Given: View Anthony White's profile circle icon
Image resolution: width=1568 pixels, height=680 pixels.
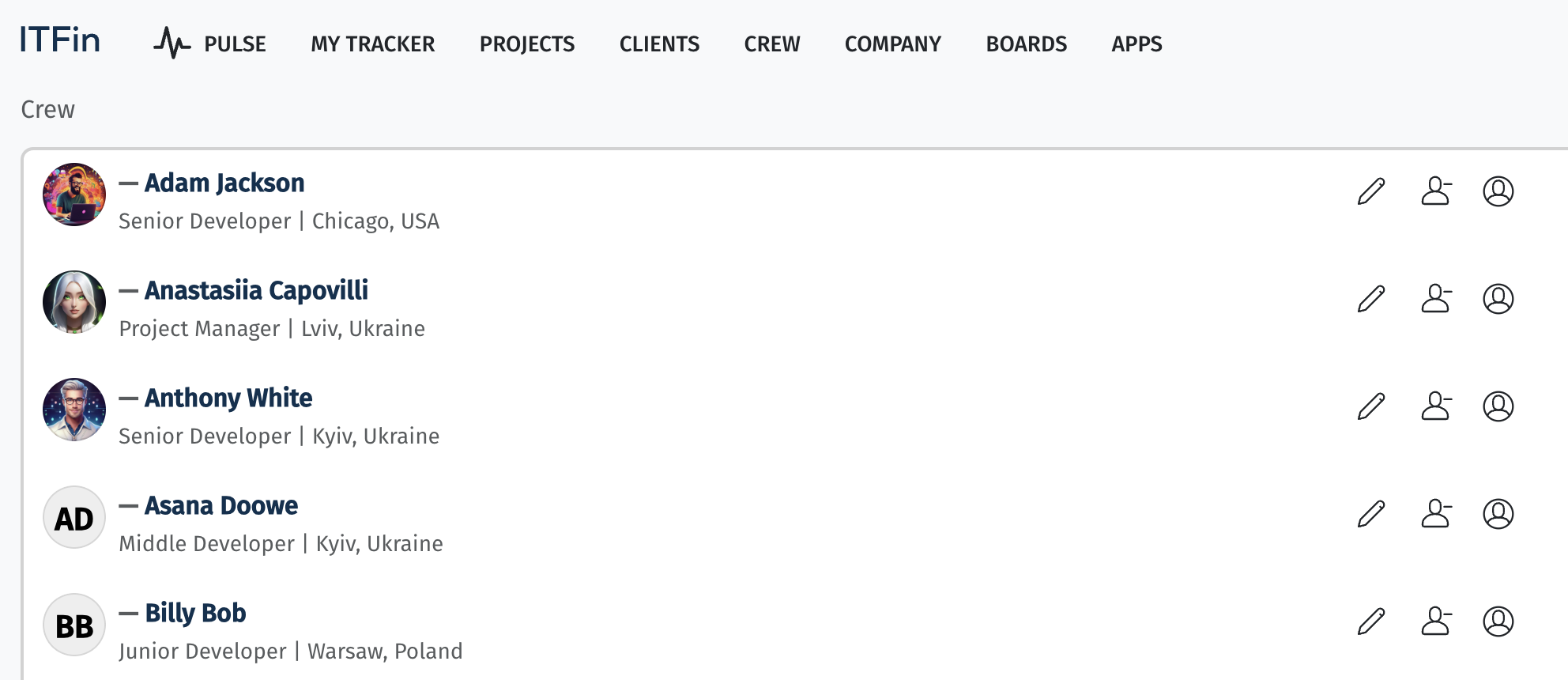Looking at the screenshot, I should pyautogui.click(x=1498, y=406).
